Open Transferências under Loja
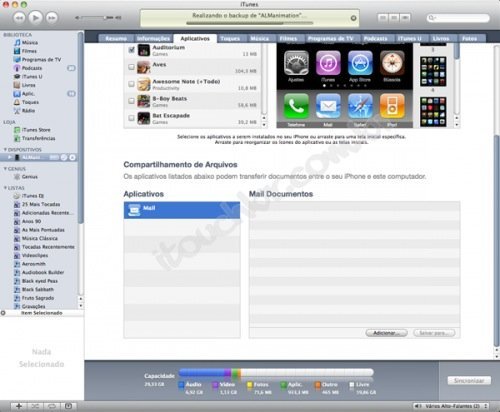The image size is (500, 412). pyautogui.click(x=39, y=138)
